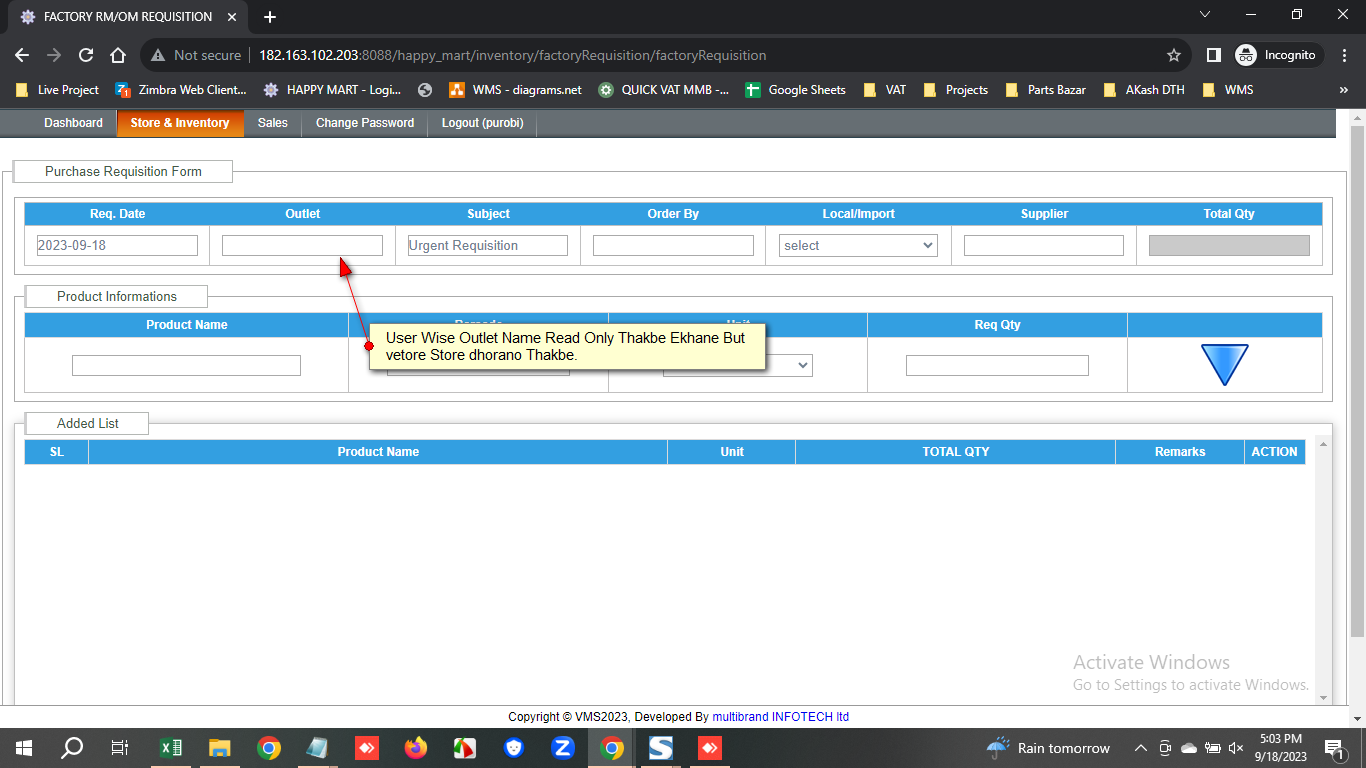Click the Rain tomorrow weather widget
This screenshot has width=1366, height=768.
[x=1049, y=748]
